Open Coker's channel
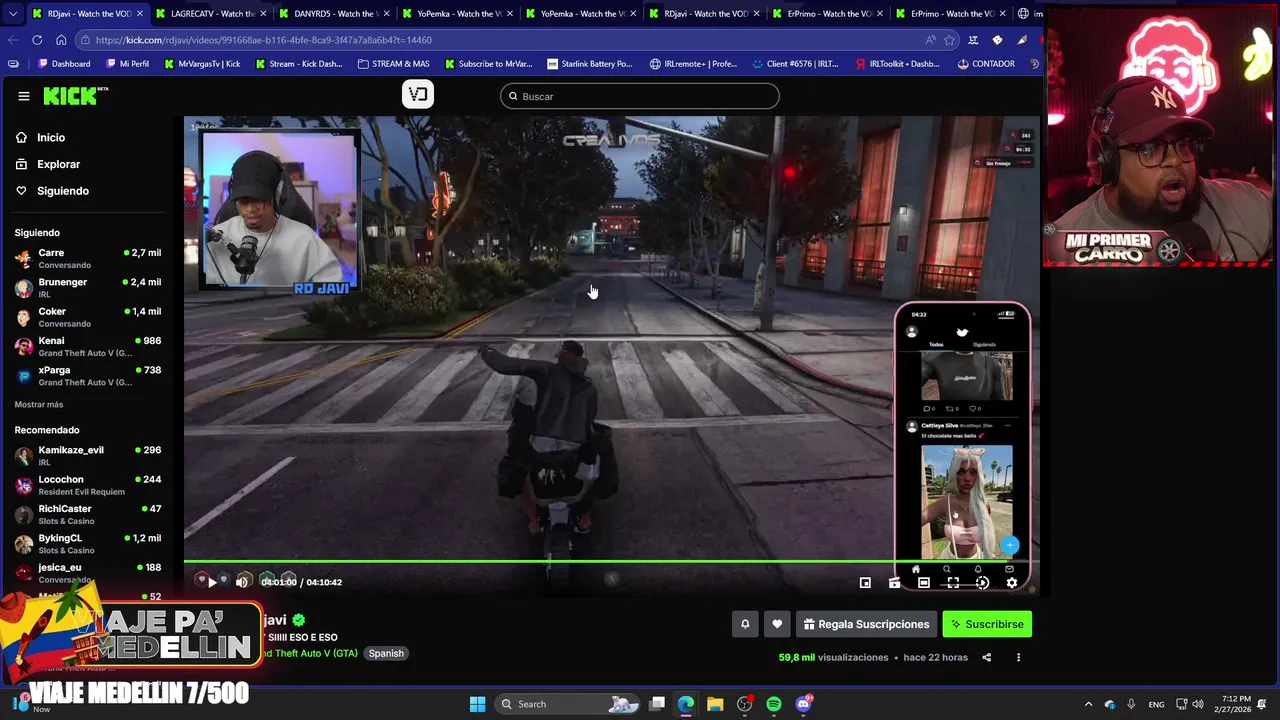Image resolution: width=1280 pixels, height=720 pixels. coord(87,317)
